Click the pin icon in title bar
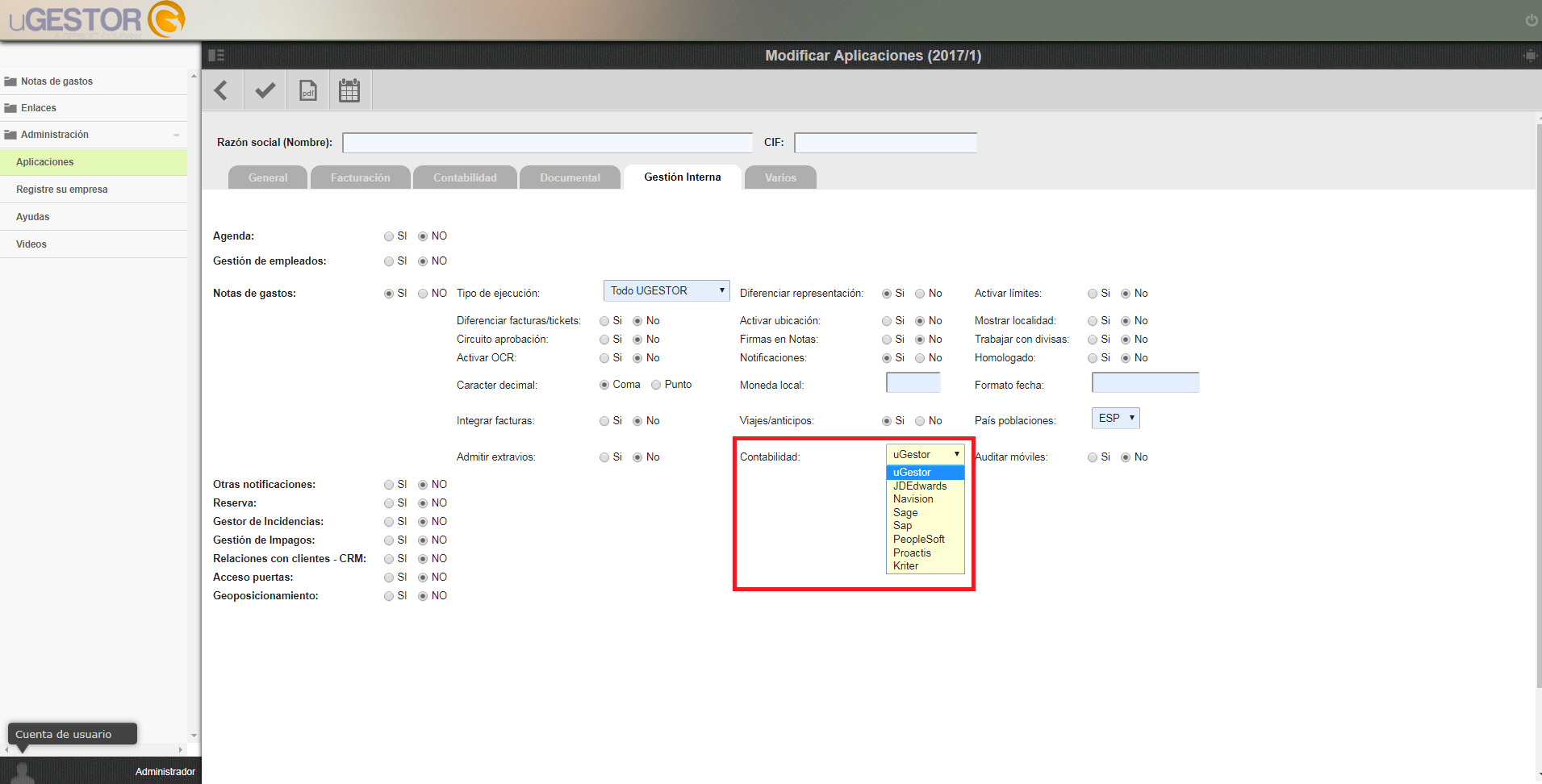The image size is (1542, 784). (x=1529, y=56)
